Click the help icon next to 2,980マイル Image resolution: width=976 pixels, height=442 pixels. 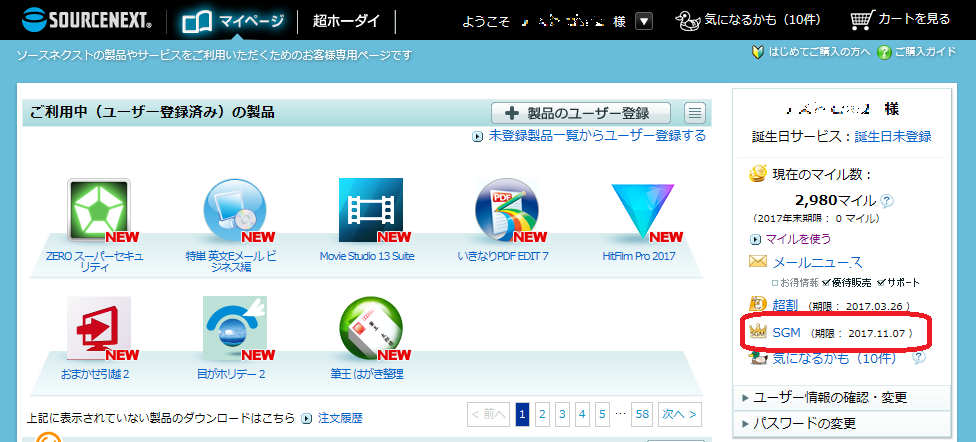[887, 201]
